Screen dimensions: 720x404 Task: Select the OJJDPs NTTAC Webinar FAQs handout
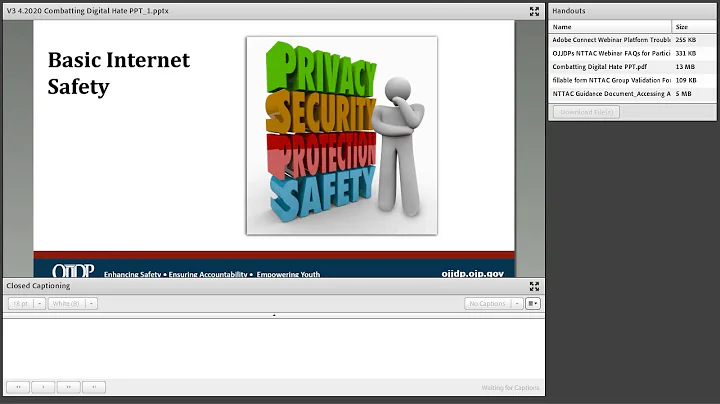pyautogui.click(x=632, y=53)
